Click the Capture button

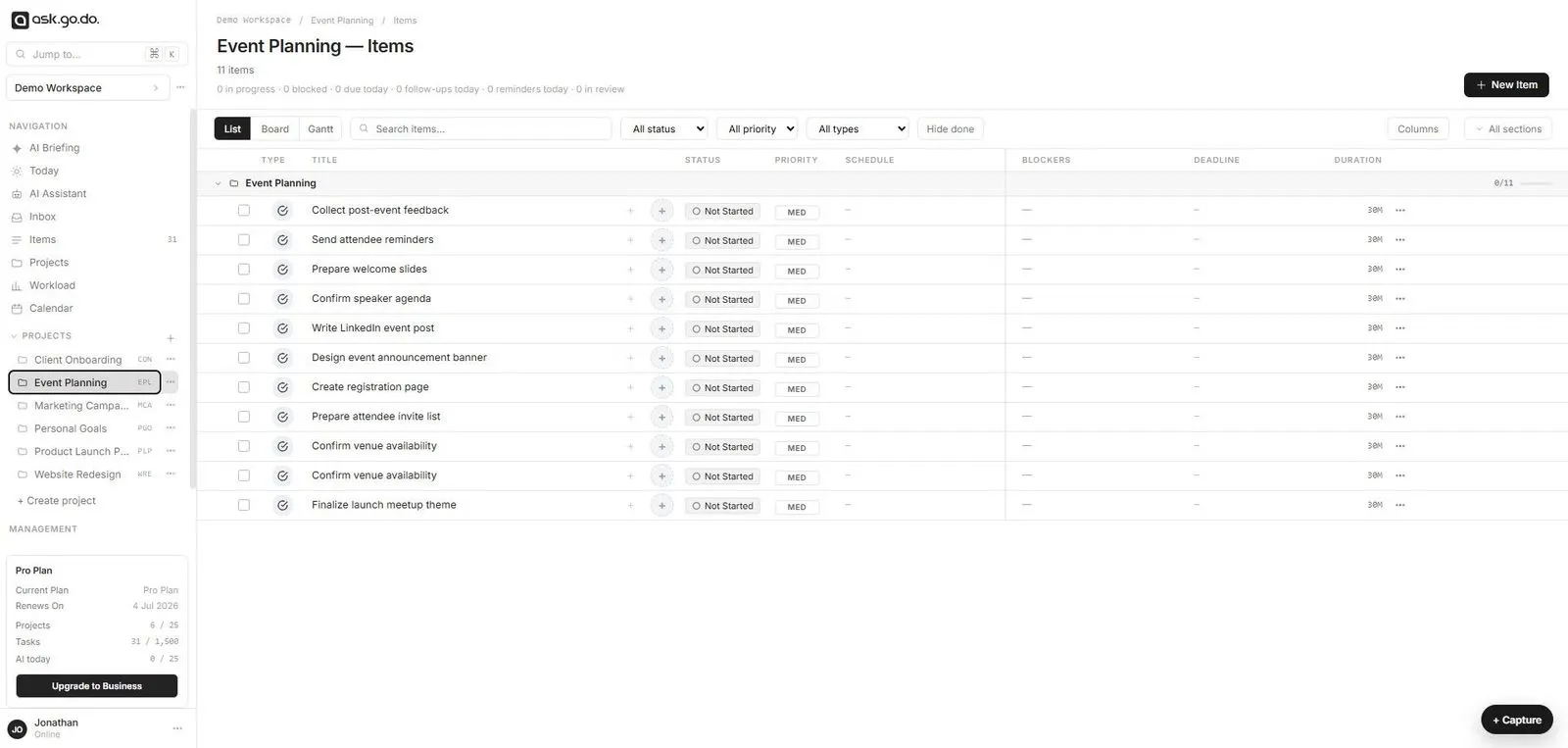click(1517, 720)
